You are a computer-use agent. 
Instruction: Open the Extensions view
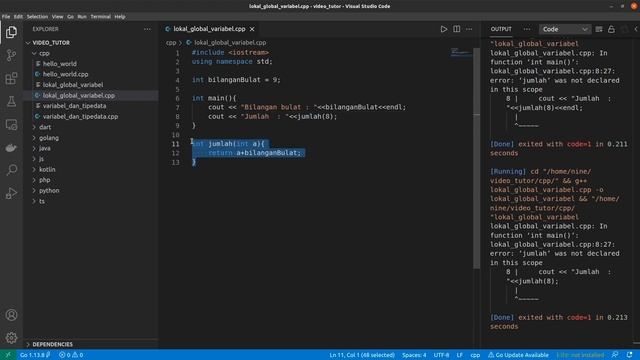coord(11,78)
